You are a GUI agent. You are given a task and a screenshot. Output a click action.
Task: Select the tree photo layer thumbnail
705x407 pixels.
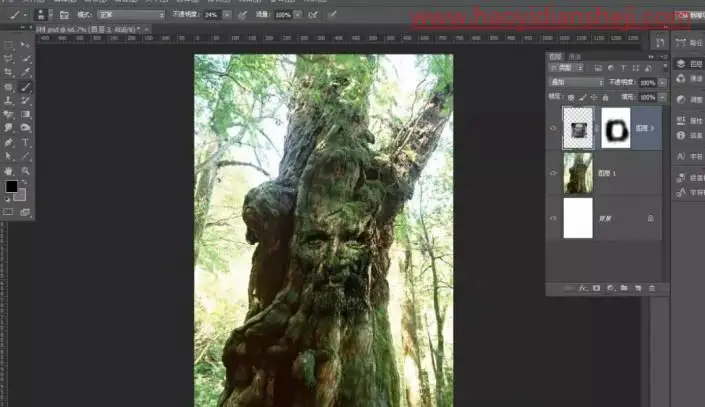pyautogui.click(x=578, y=173)
